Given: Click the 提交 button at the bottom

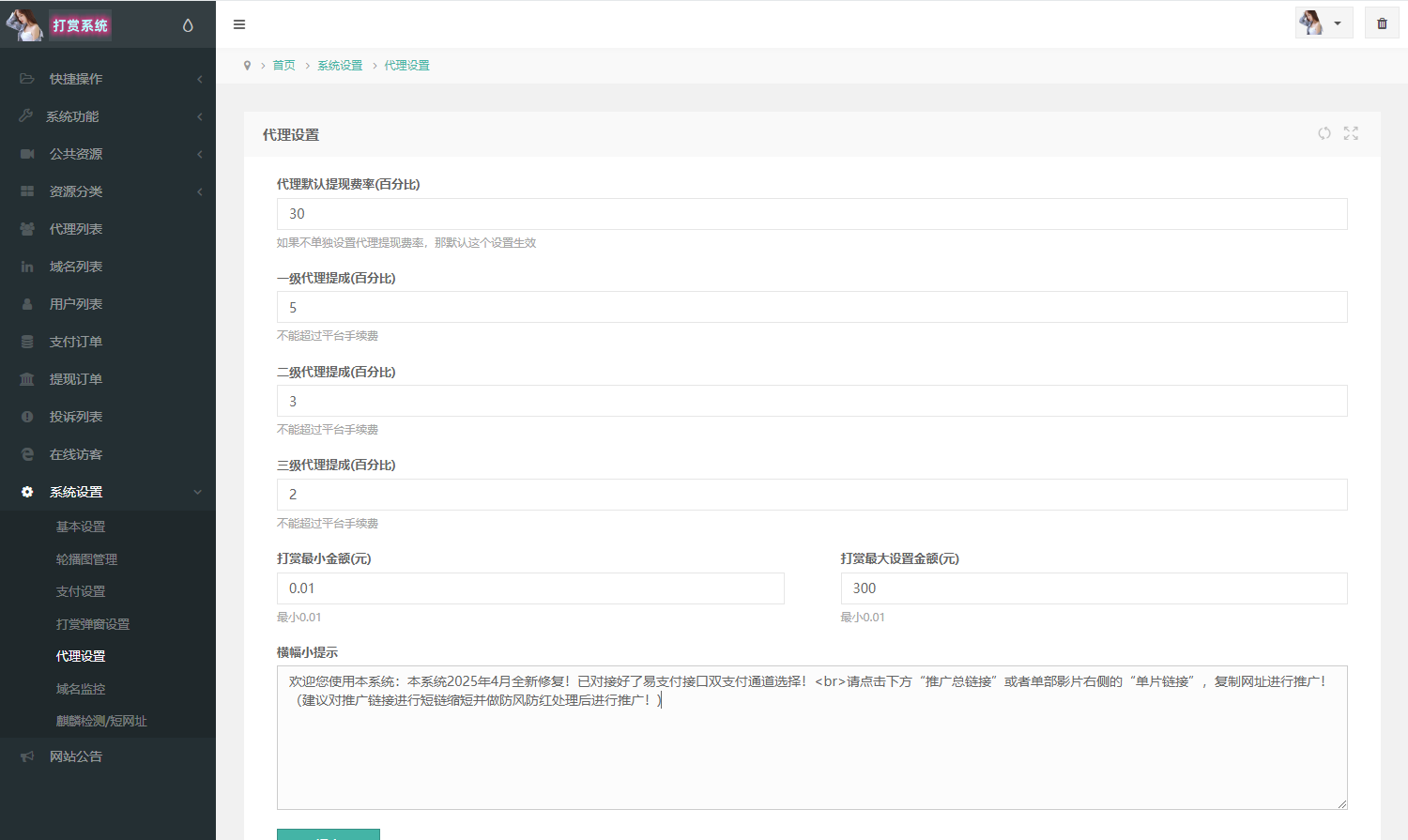Looking at the screenshot, I should point(328,835).
